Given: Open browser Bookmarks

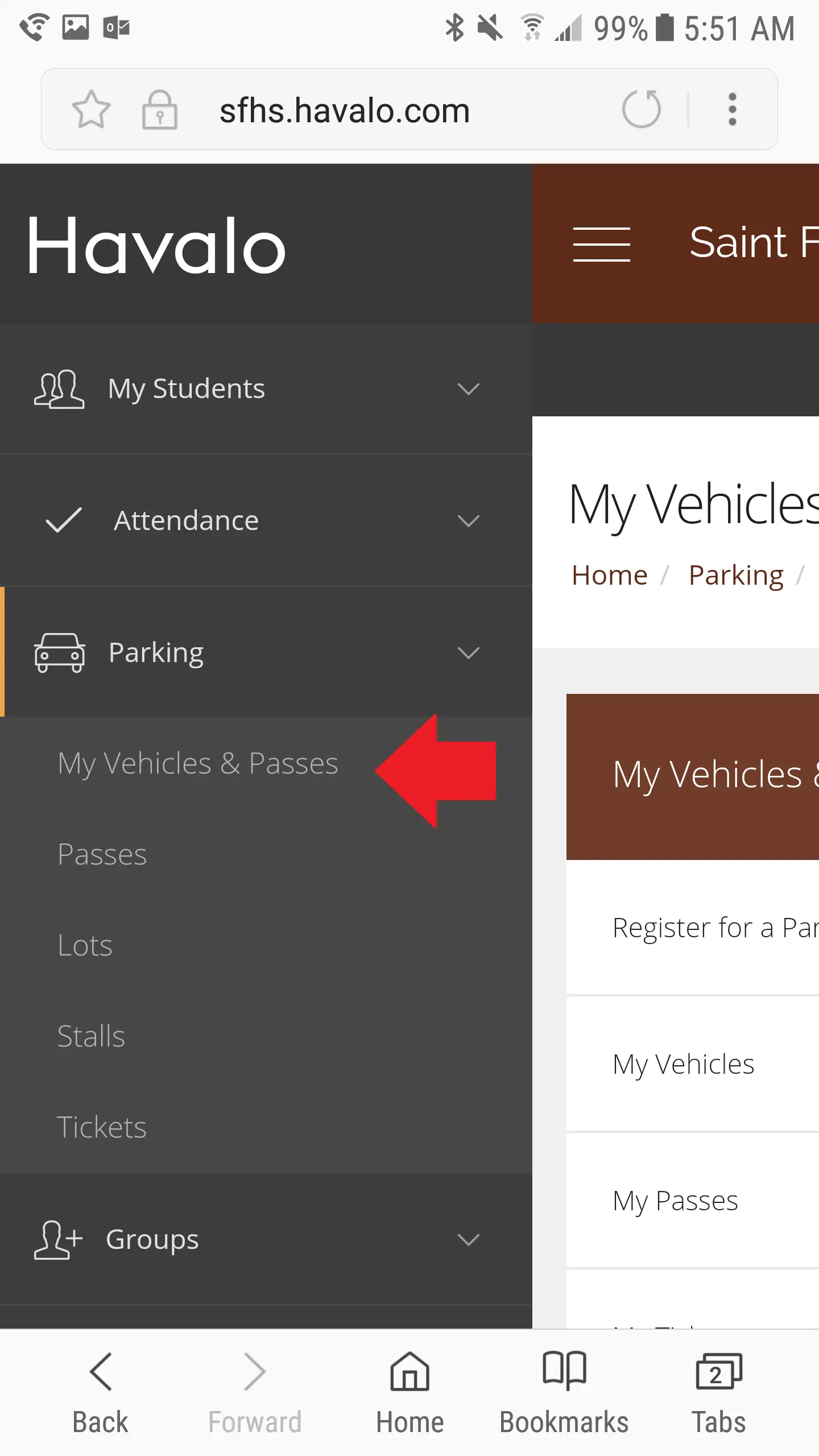Looking at the screenshot, I should click(564, 1392).
